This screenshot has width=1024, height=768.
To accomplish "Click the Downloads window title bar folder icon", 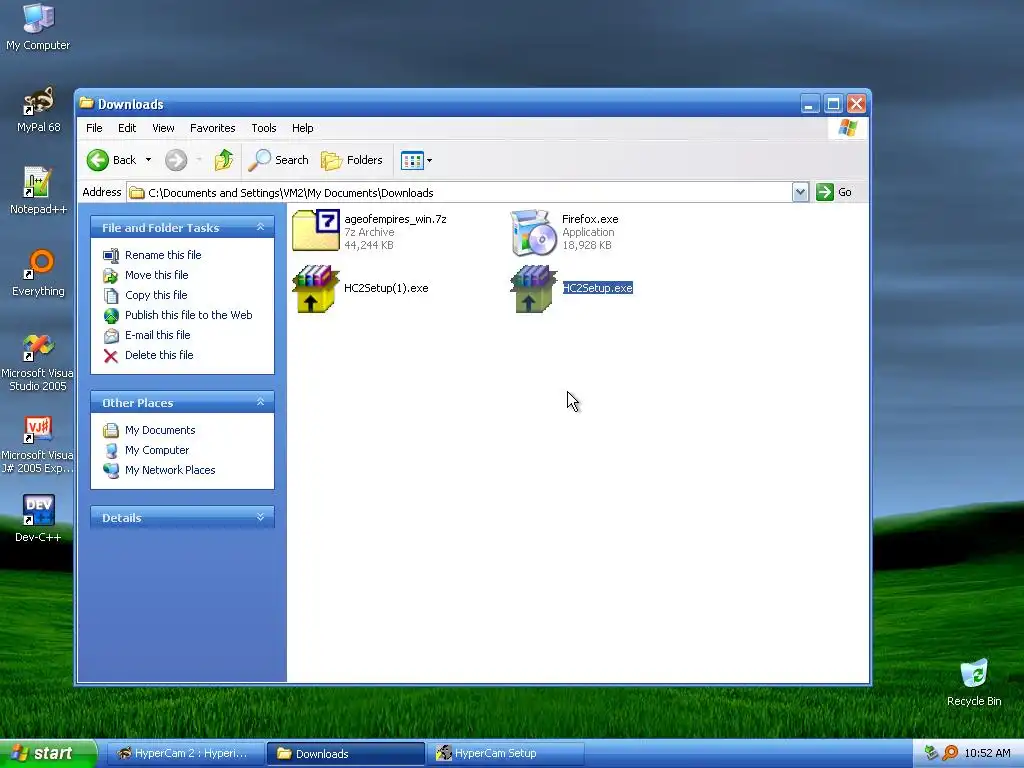I will 86,103.
